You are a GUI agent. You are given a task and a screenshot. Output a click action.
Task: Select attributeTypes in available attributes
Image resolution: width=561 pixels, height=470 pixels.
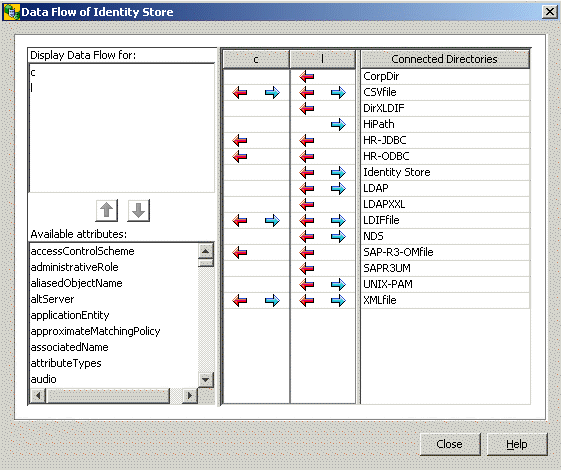point(66,363)
